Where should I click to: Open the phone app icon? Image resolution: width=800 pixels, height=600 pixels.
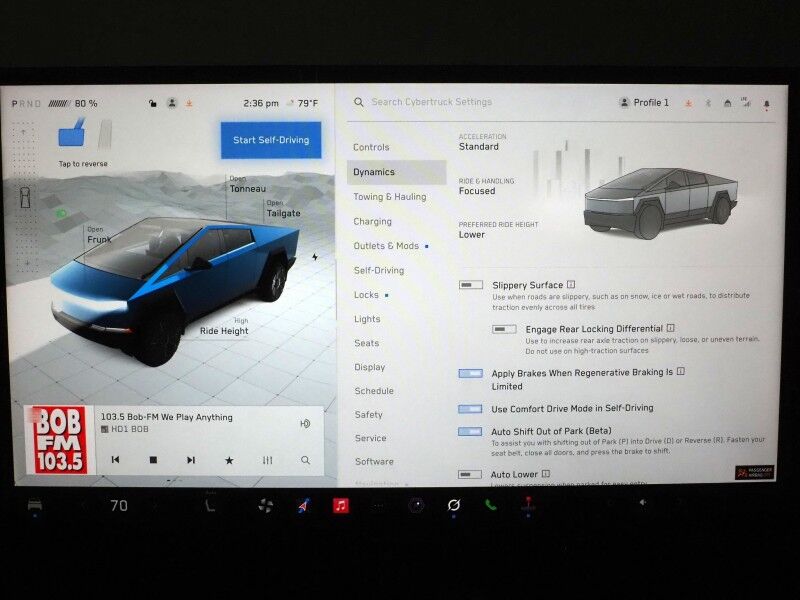coord(491,506)
